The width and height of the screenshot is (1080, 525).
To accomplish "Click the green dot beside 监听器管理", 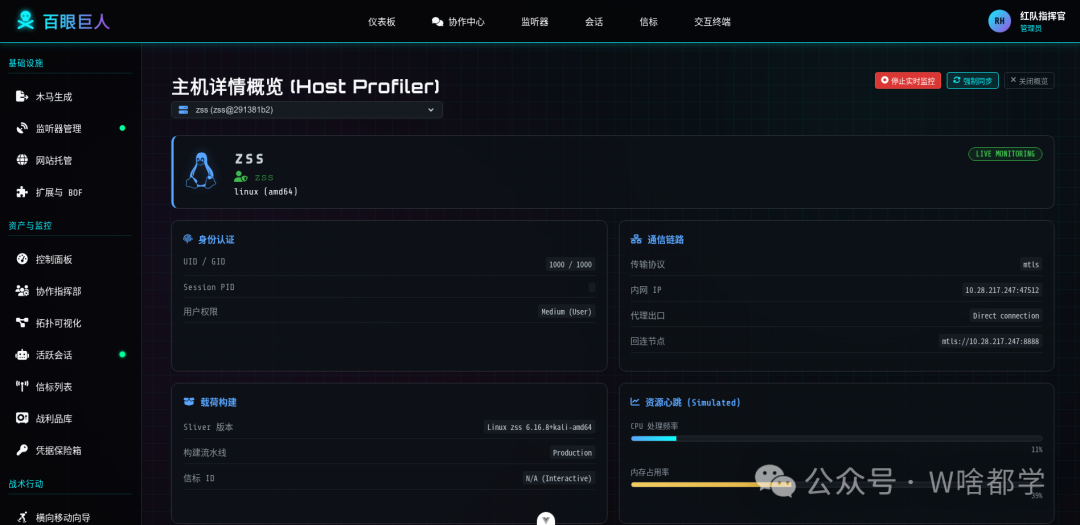I will (123, 128).
